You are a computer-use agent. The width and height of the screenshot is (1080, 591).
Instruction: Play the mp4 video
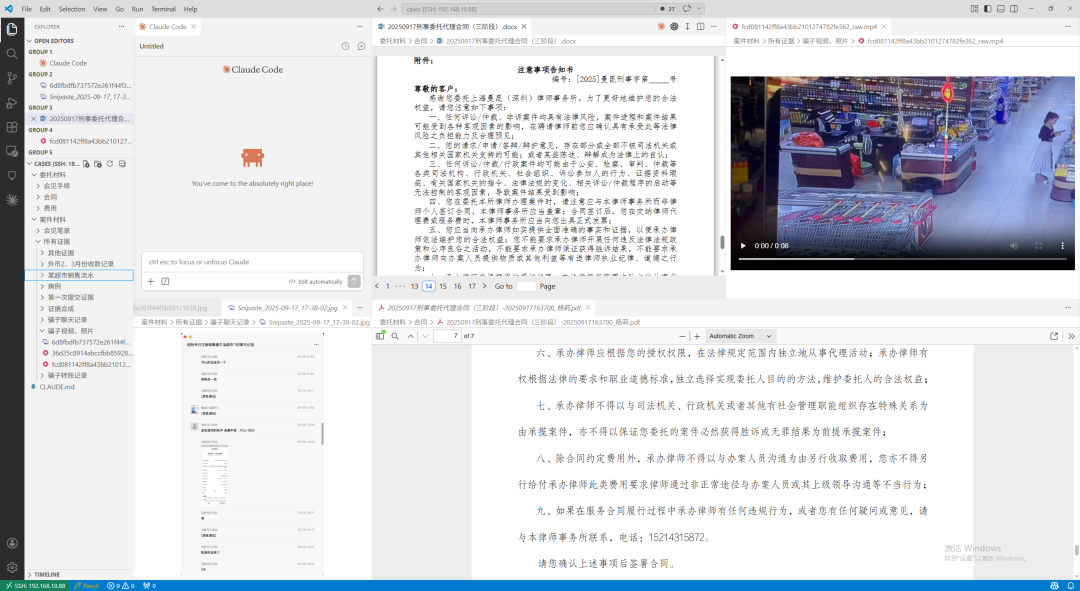(742, 245)
